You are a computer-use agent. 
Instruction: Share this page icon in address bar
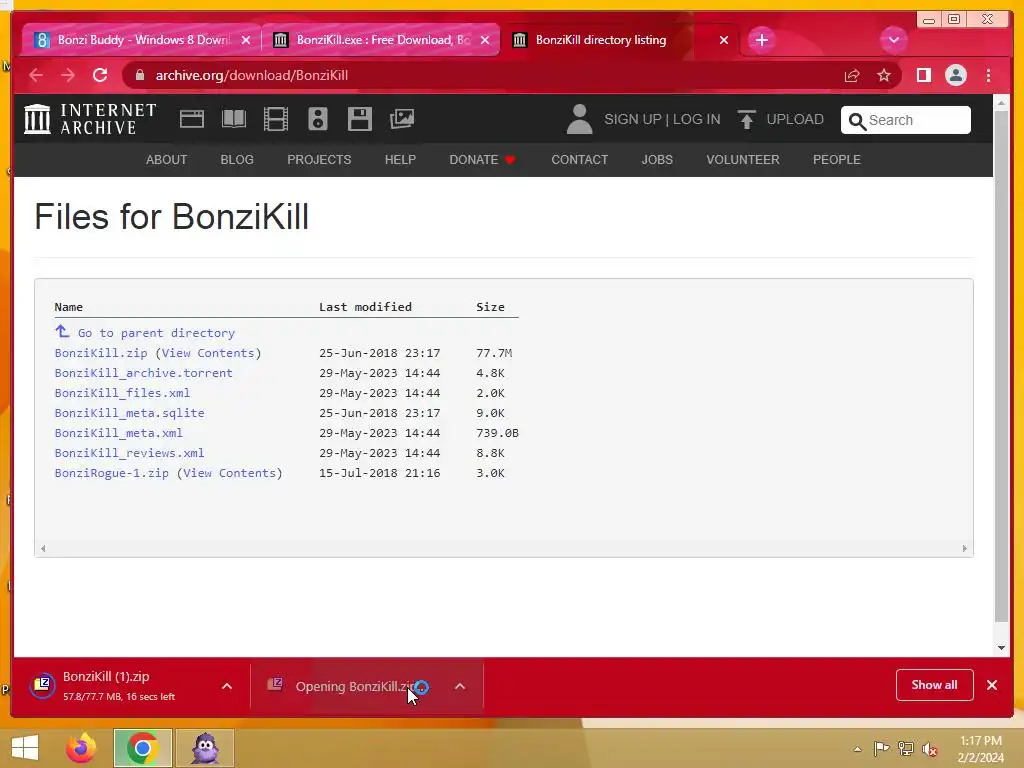coord(852,76)
